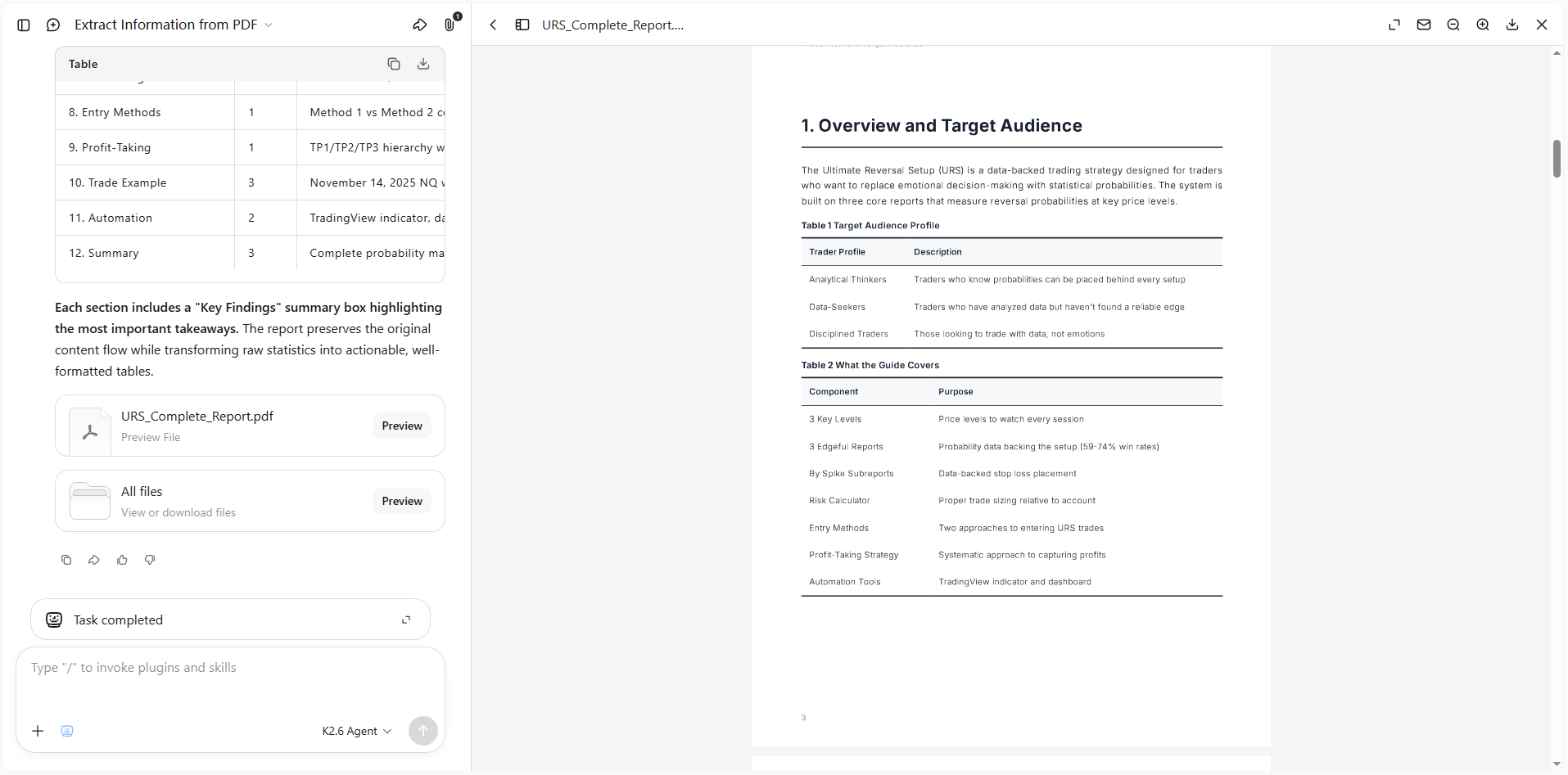Select 'Disciplined Traders' in PDF table
Screen dimensions: 1568x775
[848, 334]
